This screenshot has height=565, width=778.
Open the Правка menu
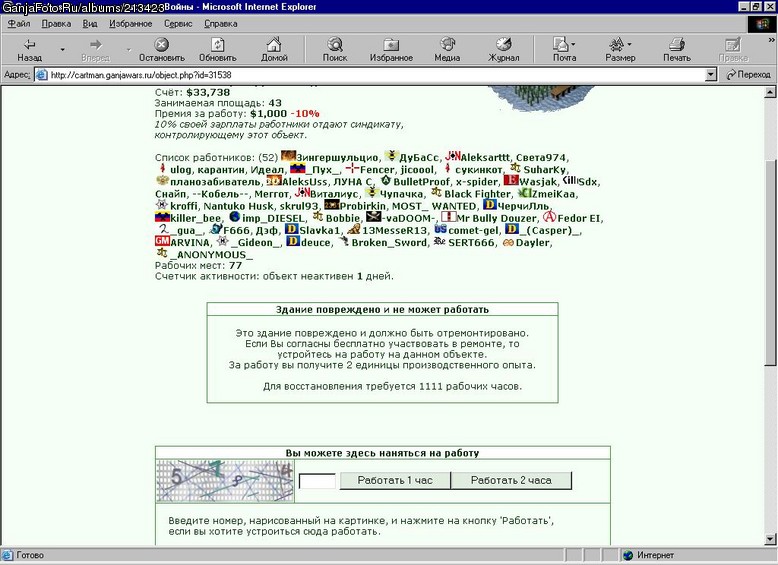[56, 23]
